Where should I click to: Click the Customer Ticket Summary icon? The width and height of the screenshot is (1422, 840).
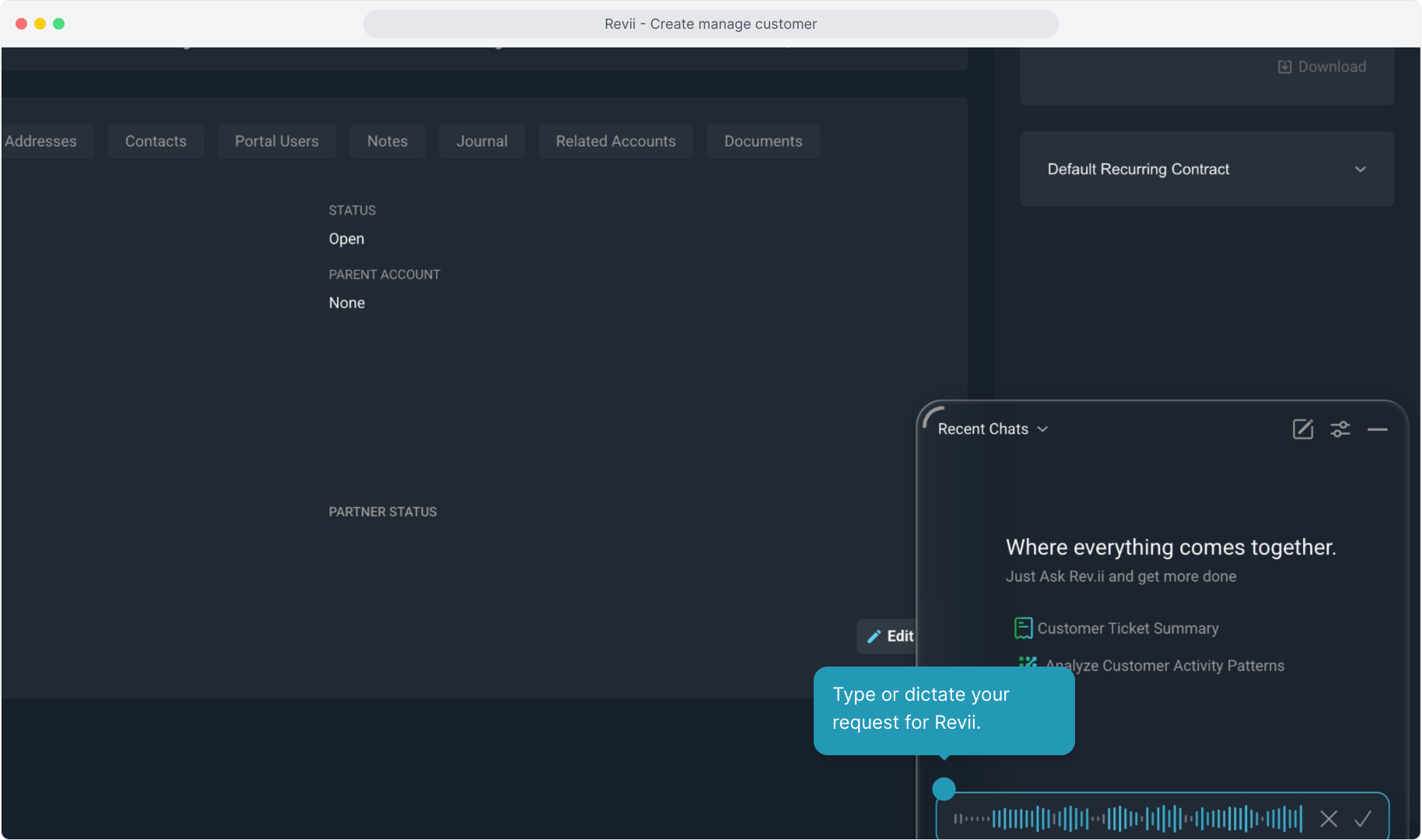tap(1023, 628)
